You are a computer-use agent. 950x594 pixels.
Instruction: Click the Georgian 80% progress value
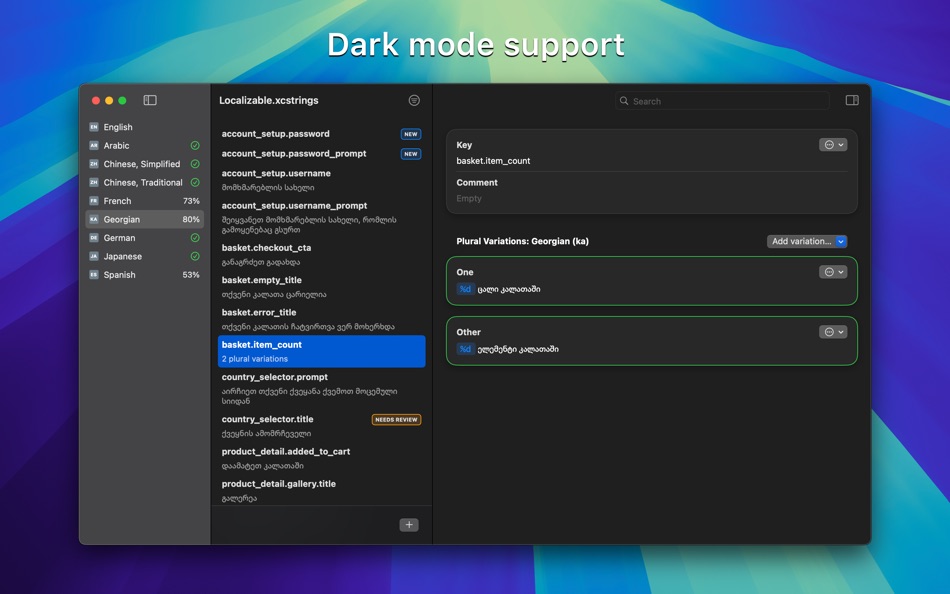click(x=191, y=219)
